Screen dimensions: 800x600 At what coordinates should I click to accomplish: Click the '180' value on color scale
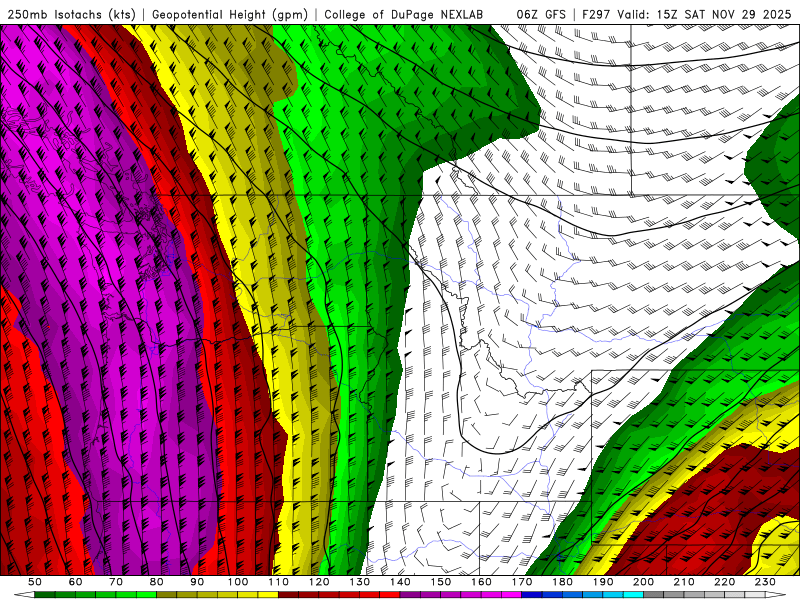(562, 582)
